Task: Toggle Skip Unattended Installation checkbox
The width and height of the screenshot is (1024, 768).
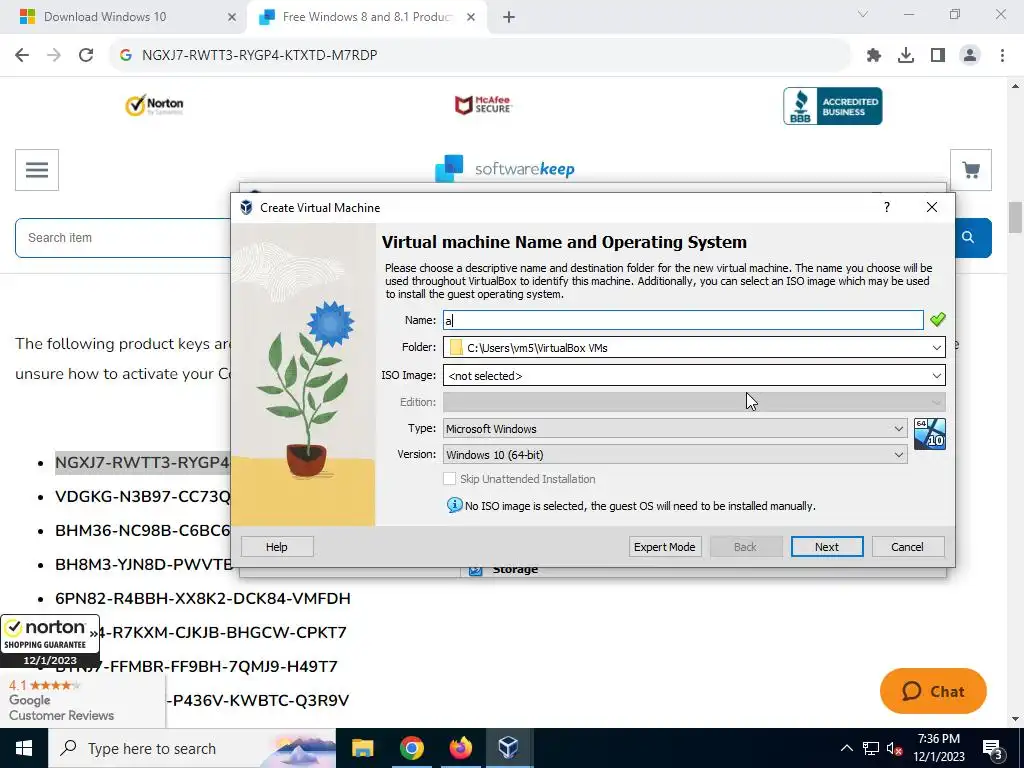Action: pyautogui.click(x=449, y=479)
